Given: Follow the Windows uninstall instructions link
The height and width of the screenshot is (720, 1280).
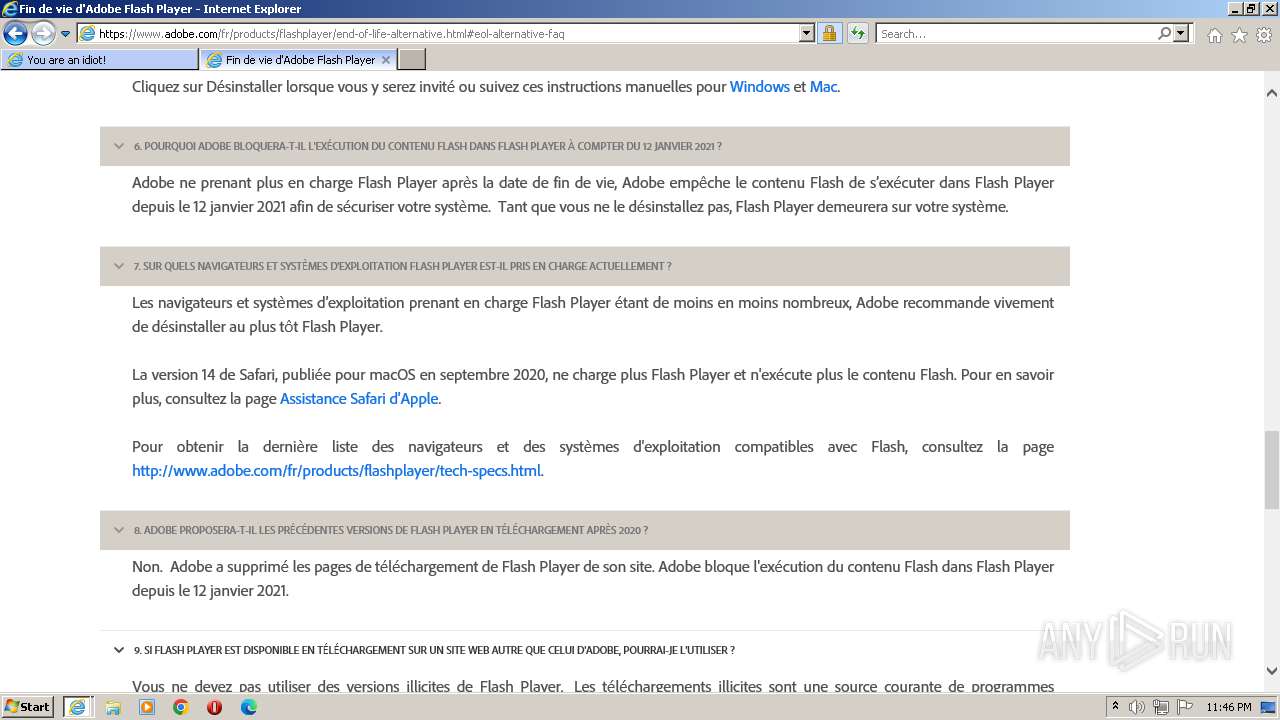Looking at the screenshot, I should pos(760,87).
